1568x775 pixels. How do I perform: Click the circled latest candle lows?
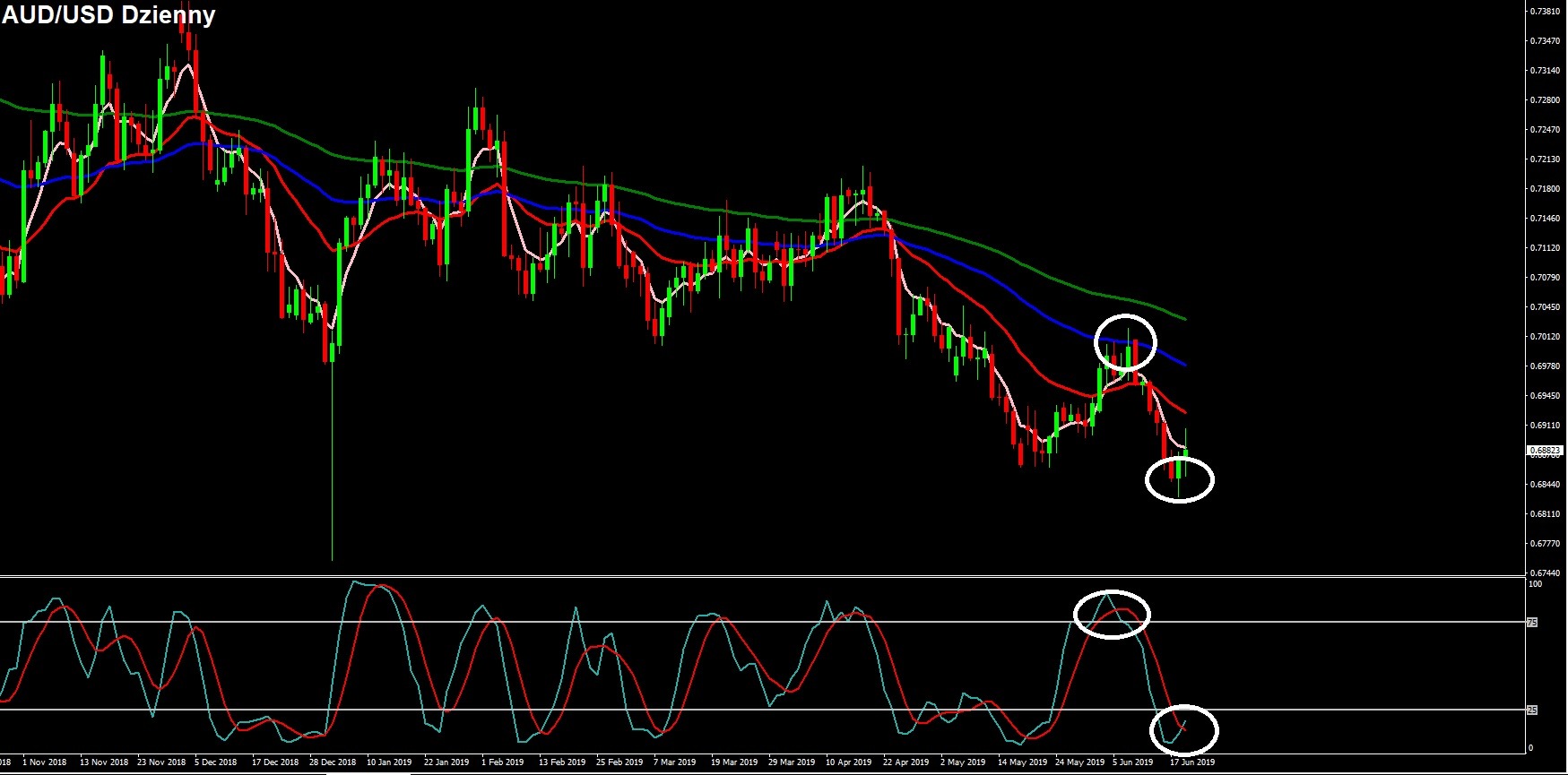tap(1179, 479)
